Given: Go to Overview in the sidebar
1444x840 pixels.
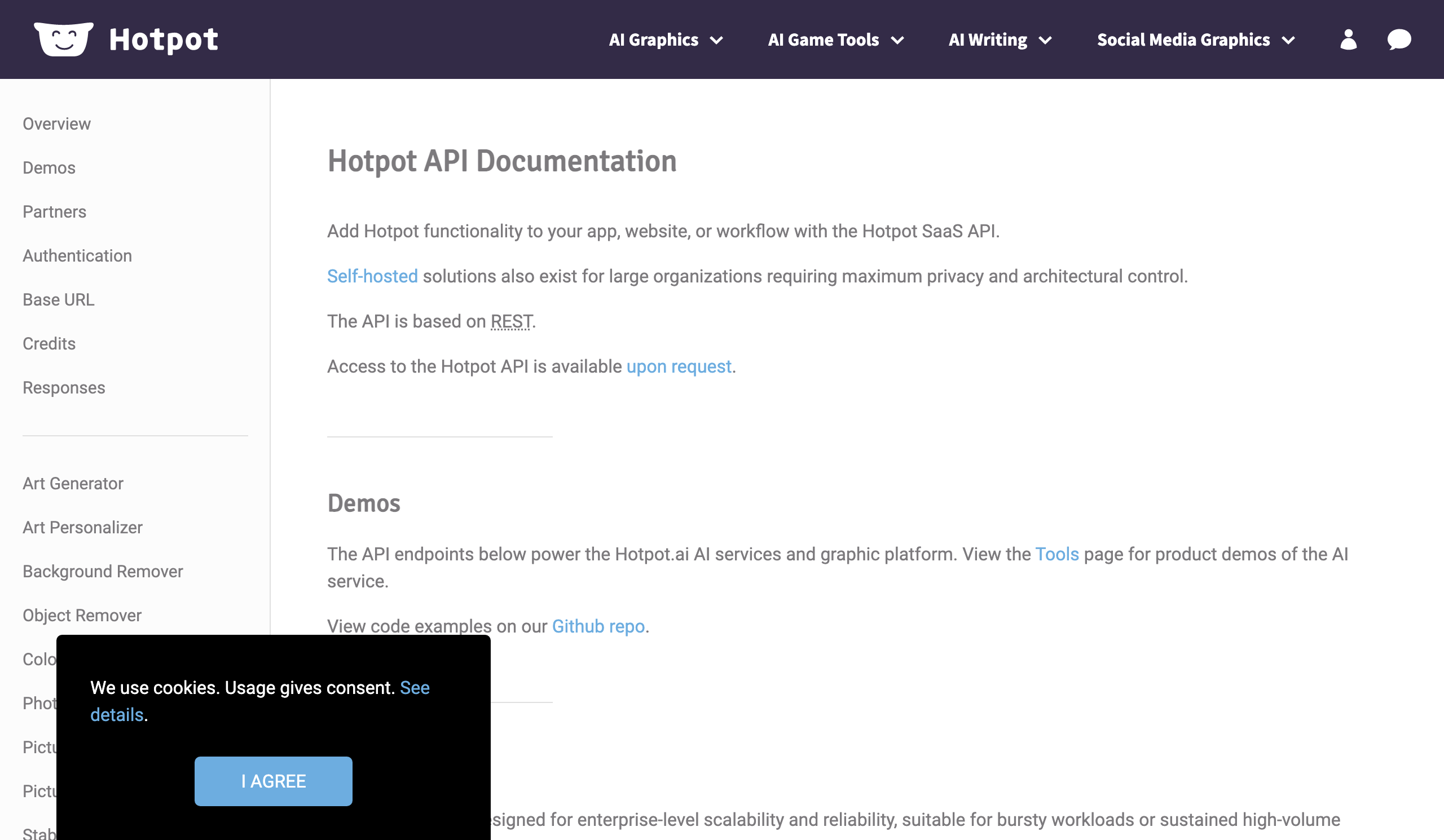Looking at the screenshot, I should (57, 123).
